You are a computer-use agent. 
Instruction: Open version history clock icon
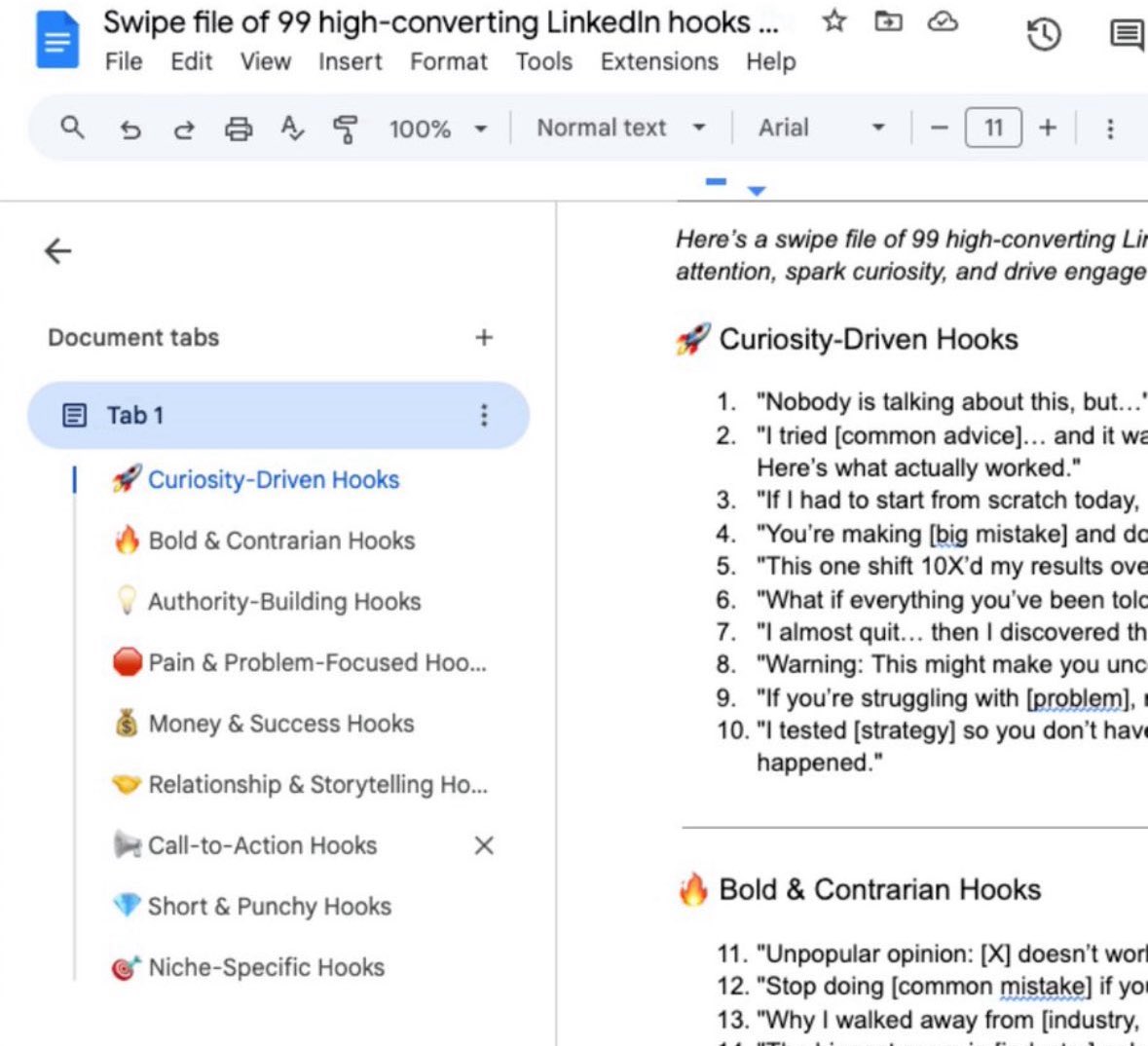pyautogui.click(x=1043, y=34)
